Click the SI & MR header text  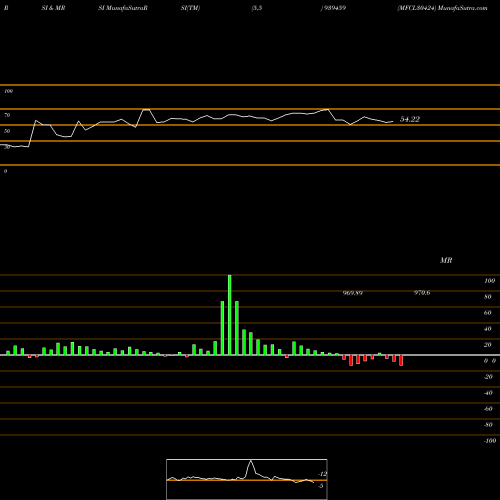coord(53,8)
